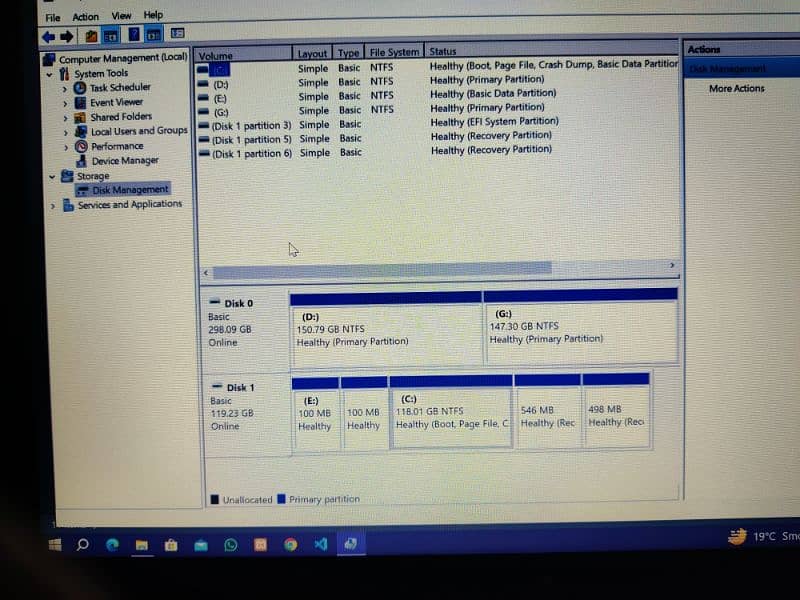Expand Local Users and Groups node
The height and width of the screenshot is (600, 800).
(x=66, y=133)
